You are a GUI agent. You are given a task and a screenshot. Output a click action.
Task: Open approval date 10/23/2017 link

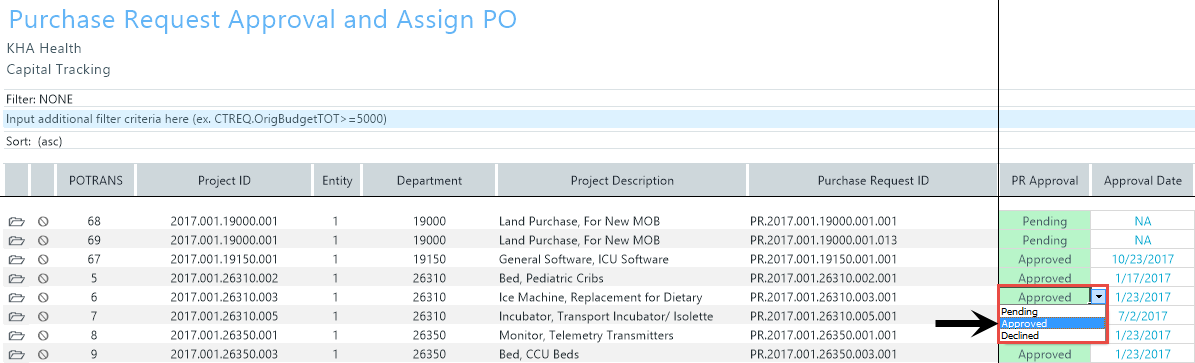(x=1142, y=259)
